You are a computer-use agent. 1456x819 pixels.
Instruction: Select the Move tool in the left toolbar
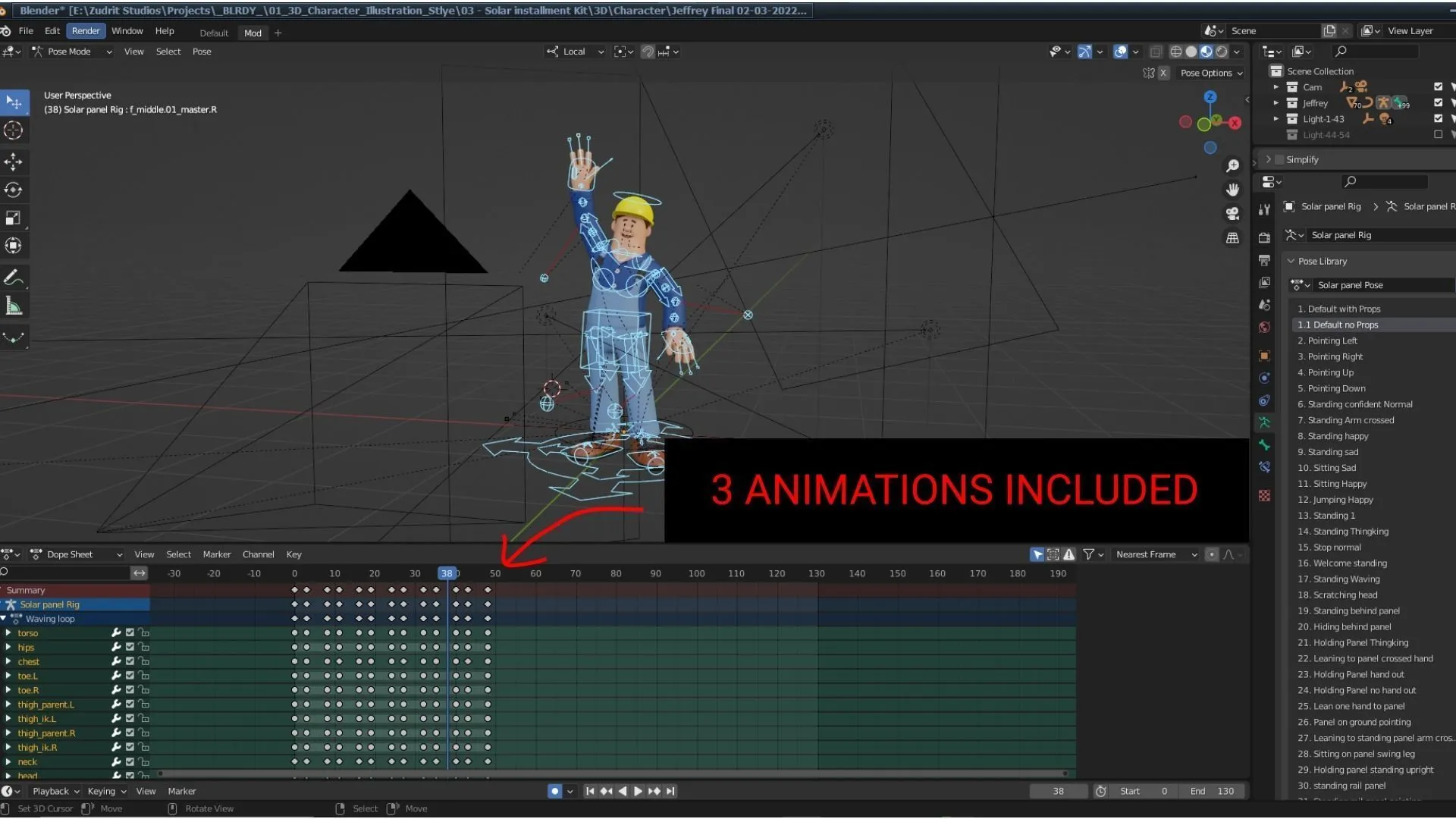[x=13, y=162]
